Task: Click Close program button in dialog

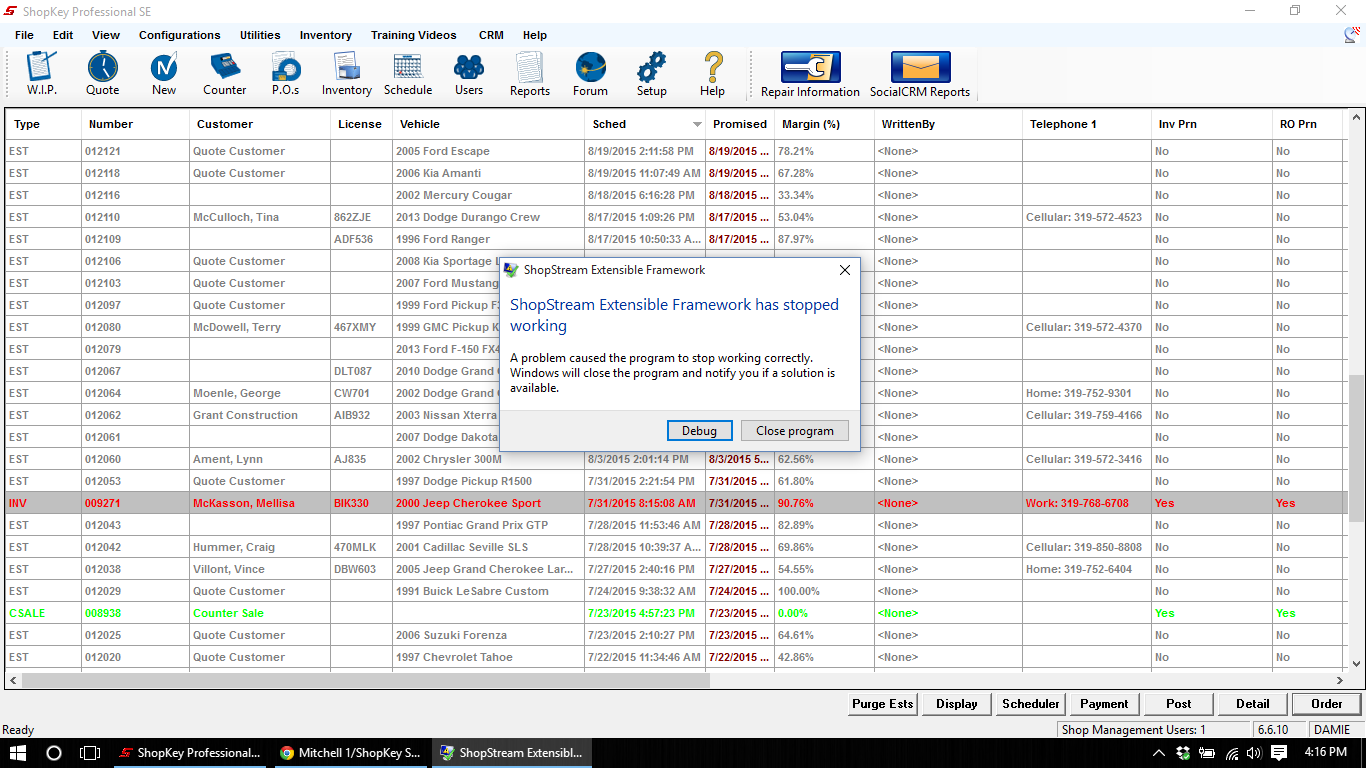Action: (x=795, y=431)
